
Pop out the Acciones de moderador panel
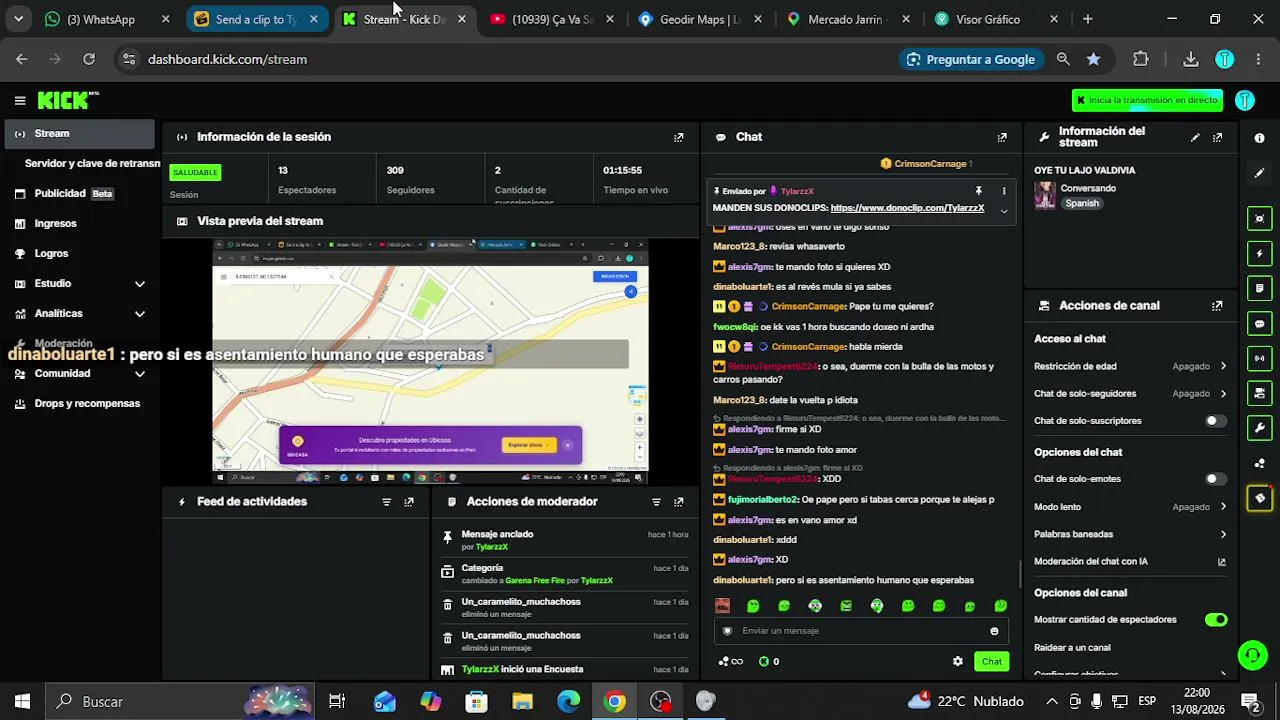pos(679,502)
